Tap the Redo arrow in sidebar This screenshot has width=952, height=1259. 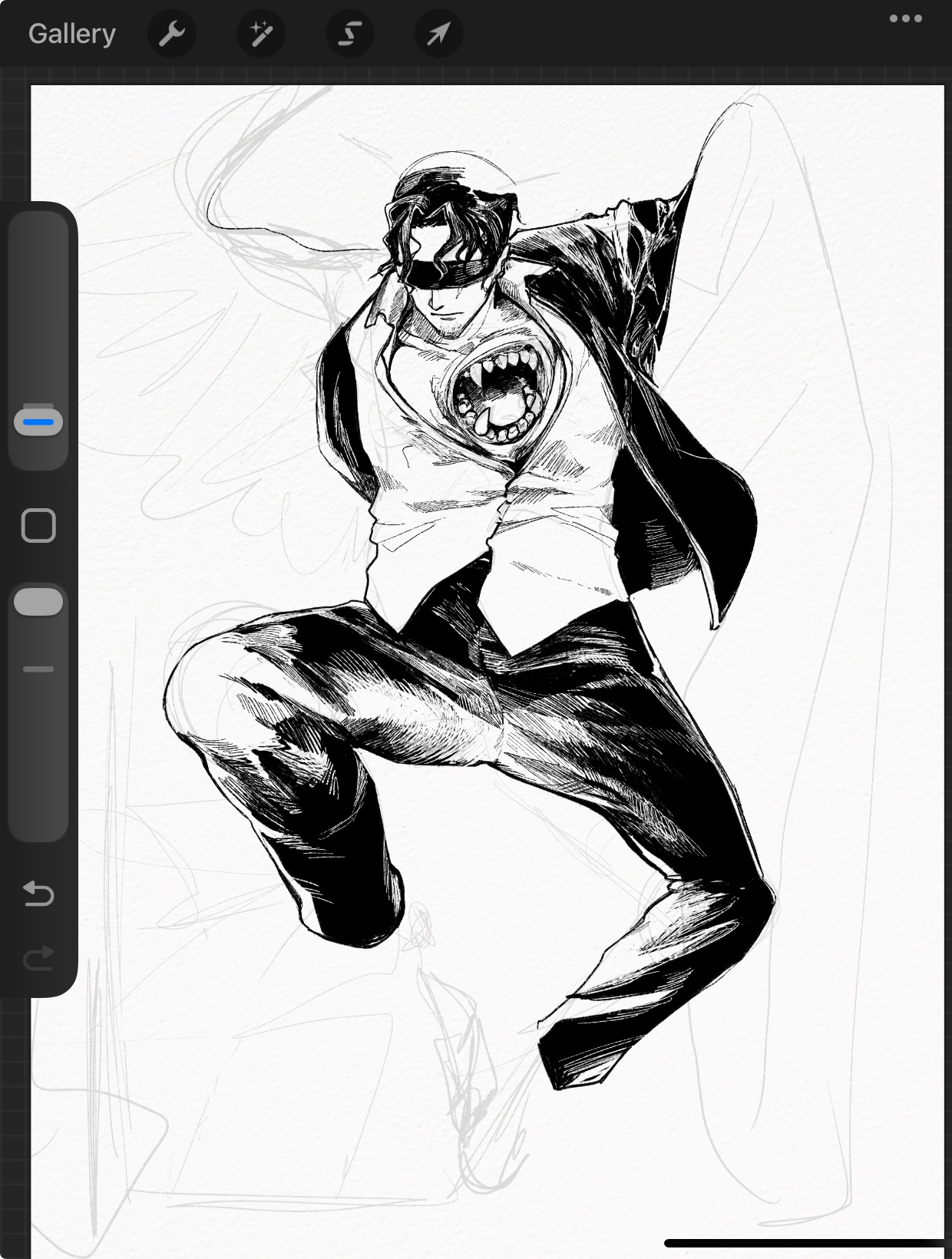38,957
